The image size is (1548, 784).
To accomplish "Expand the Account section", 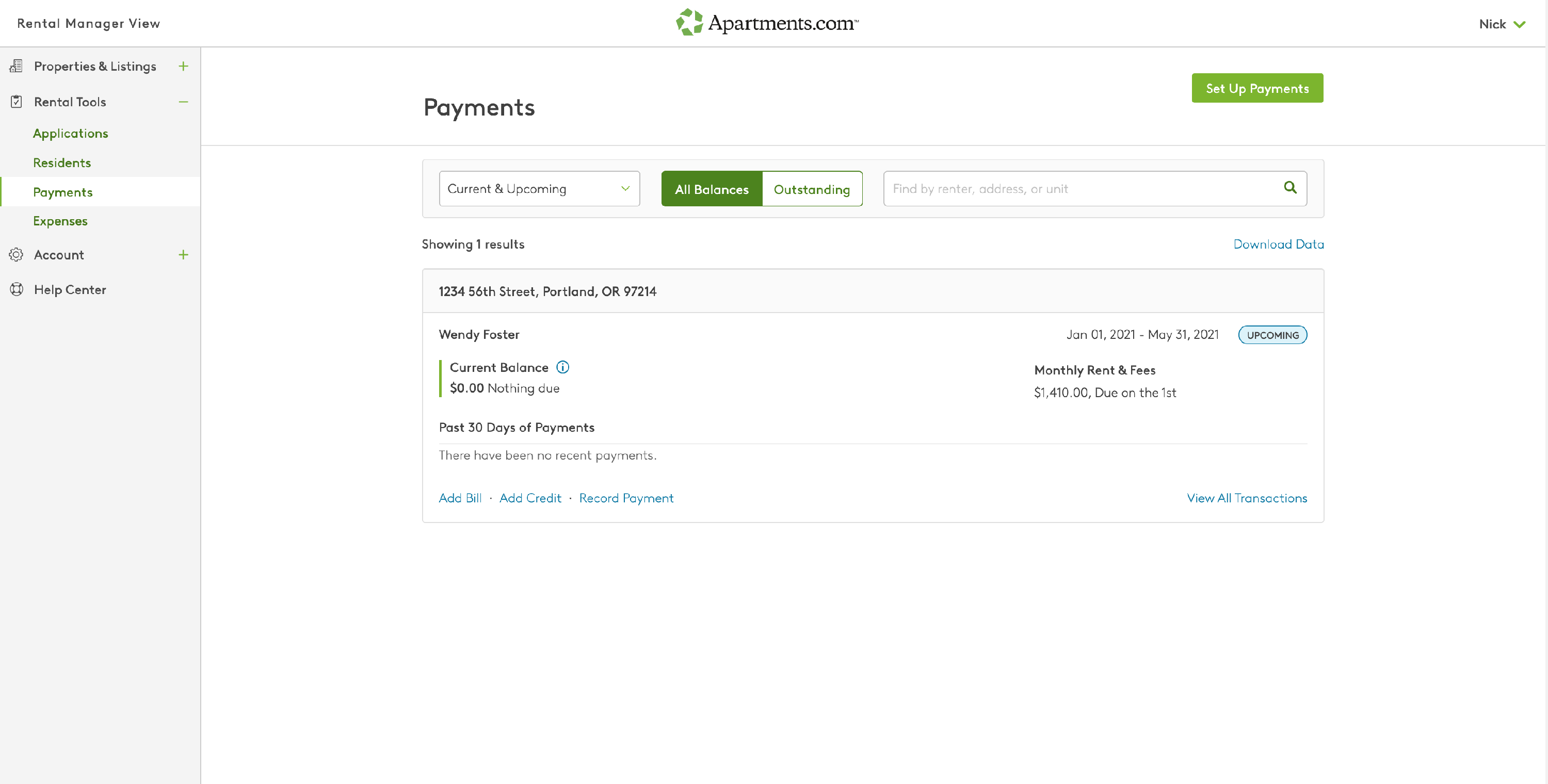I will tap(183, 255).
